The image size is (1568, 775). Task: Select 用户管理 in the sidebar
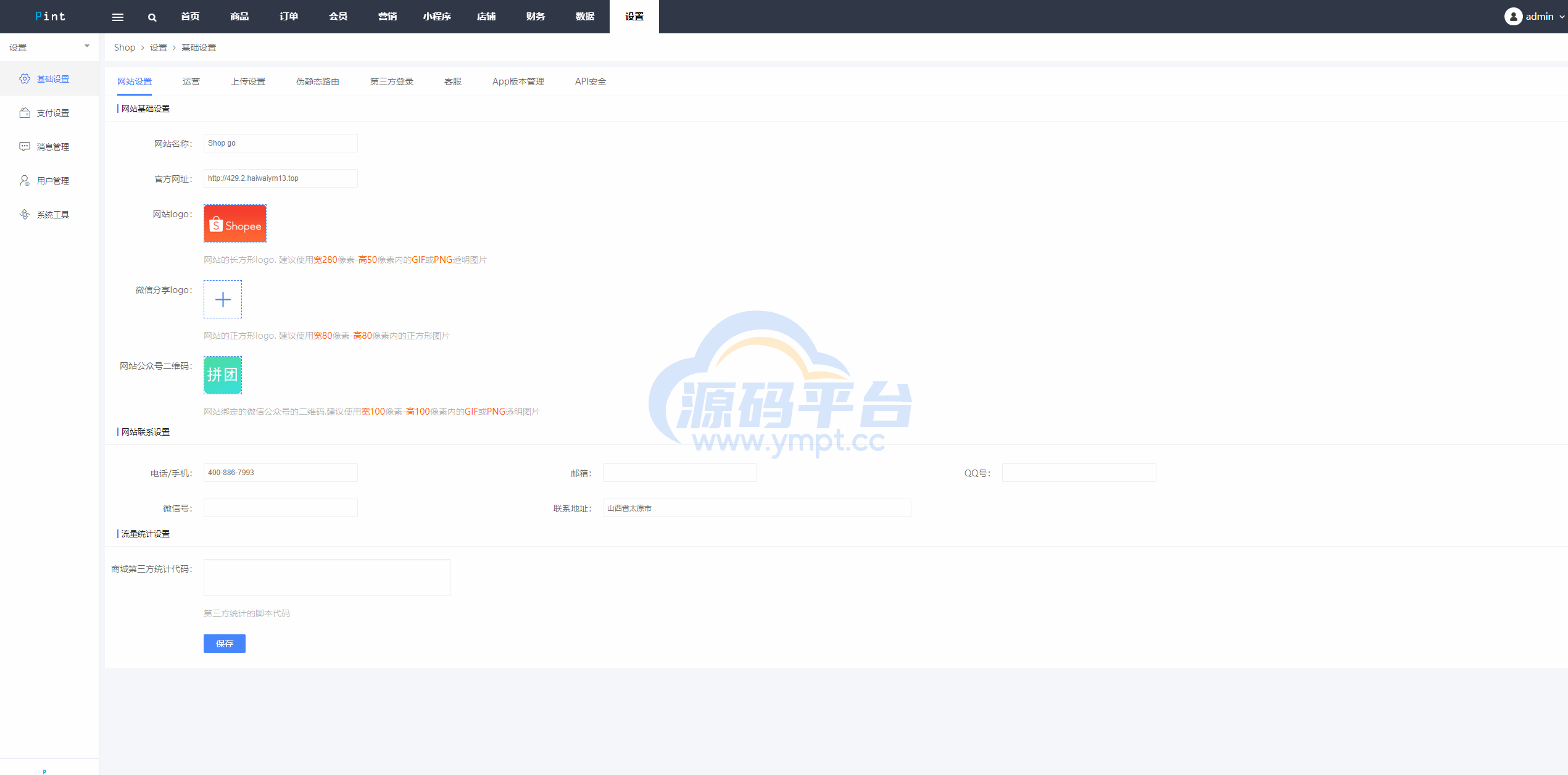[x=49, y=181]
